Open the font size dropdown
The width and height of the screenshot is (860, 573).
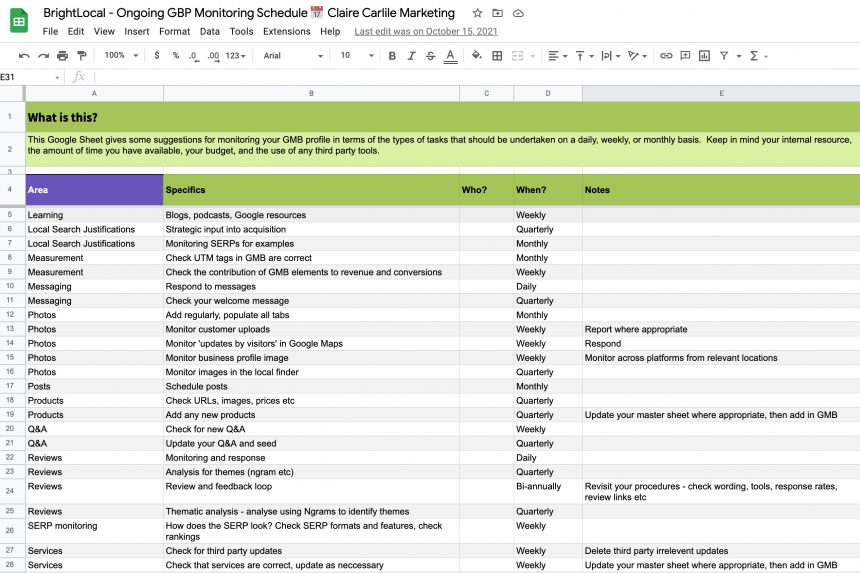point(352,56)
